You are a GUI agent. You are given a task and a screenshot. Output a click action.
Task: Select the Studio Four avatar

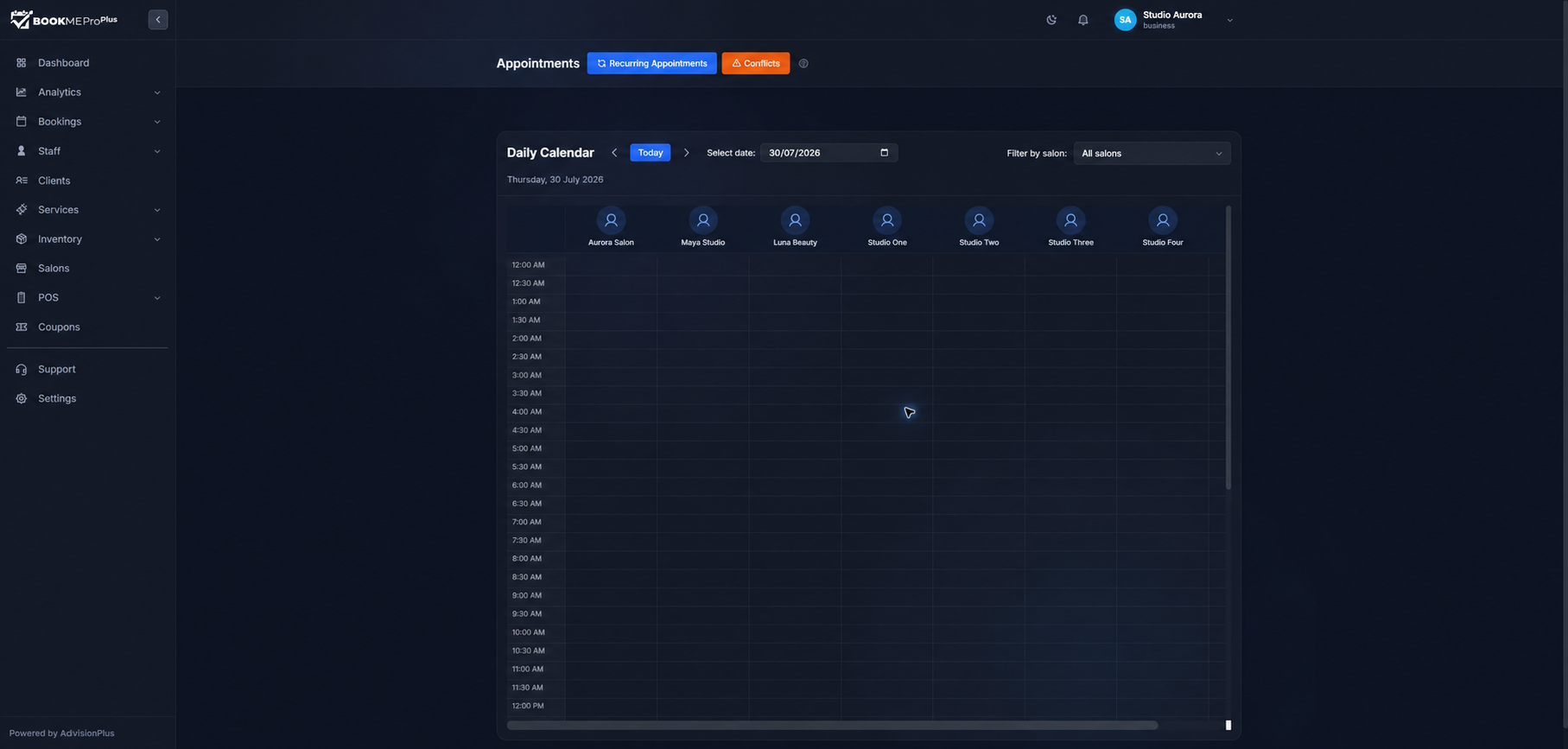point(1163,220)
